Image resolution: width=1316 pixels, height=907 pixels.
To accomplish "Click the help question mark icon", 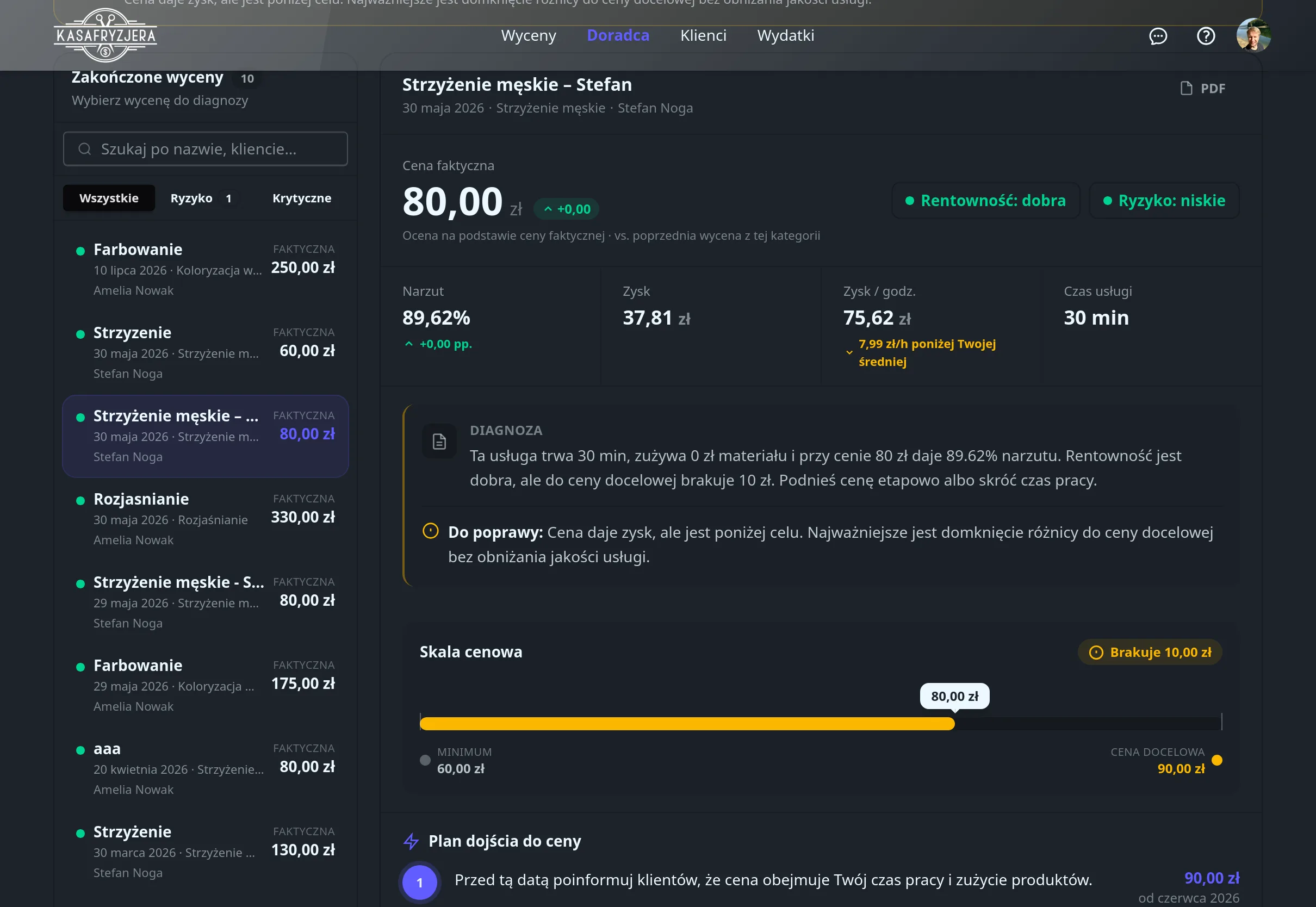I will [1205, 36].
